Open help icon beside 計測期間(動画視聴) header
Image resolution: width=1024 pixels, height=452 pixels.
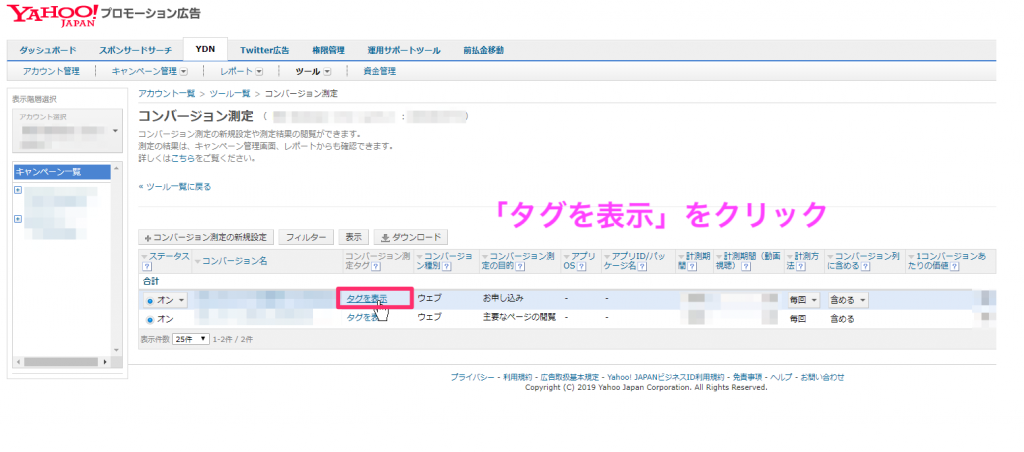(x=746, y=266)
